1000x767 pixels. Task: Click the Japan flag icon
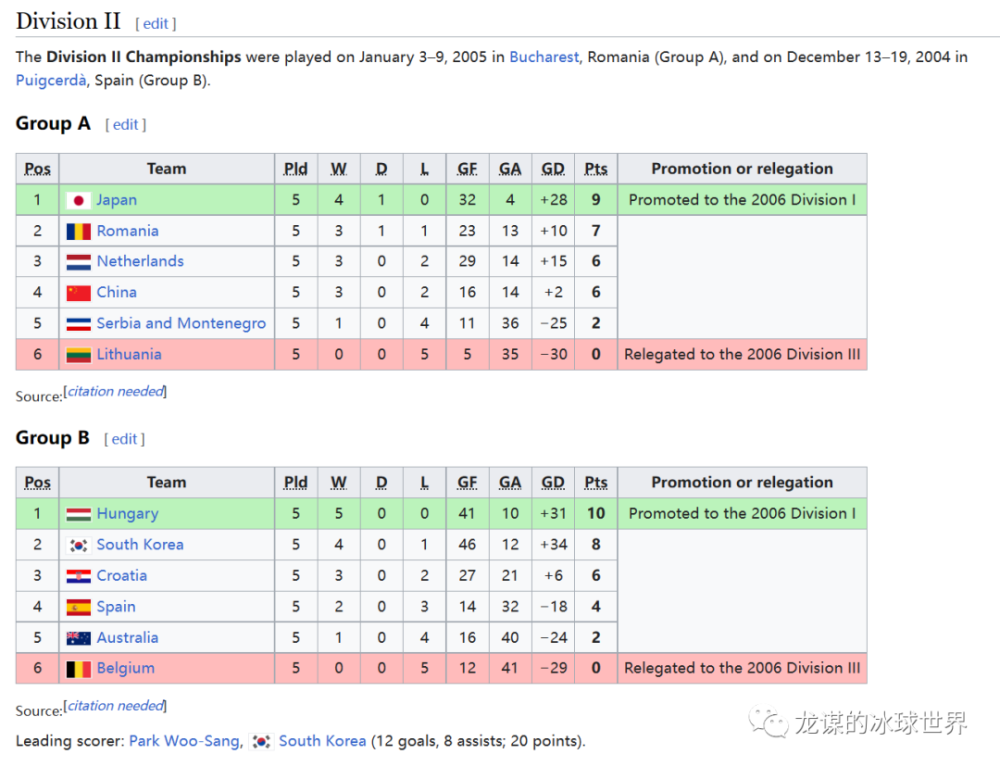click(x=78, y=201)
